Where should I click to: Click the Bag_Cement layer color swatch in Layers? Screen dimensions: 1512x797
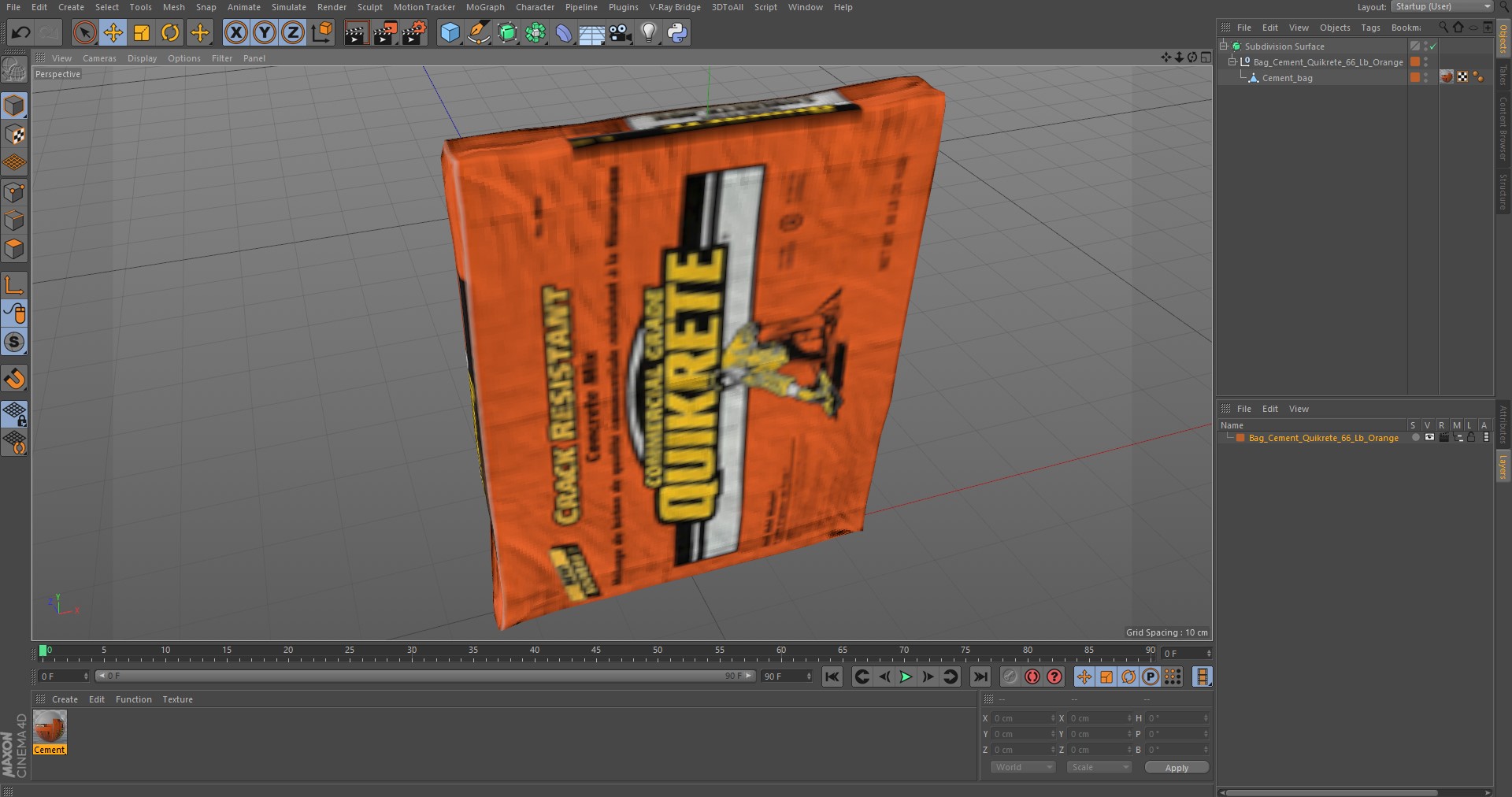(1240, 438)
